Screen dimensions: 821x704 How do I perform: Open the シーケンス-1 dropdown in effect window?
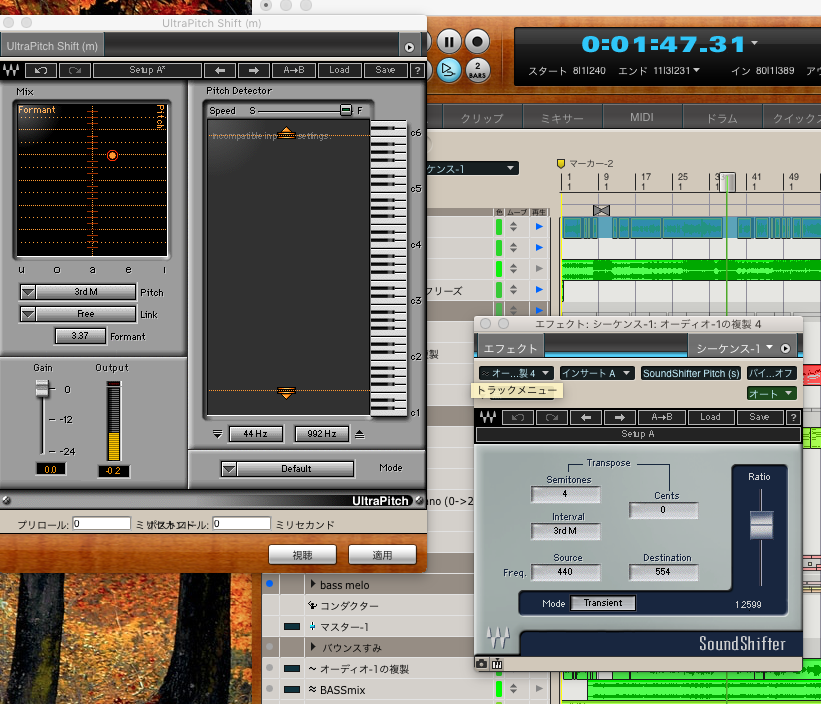coord(735,348)
